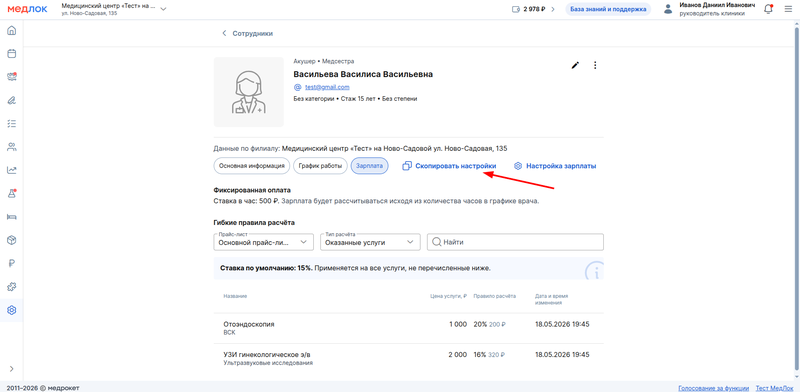The image size is (800, 392).
Task: Open the hospital bed icon in sidebar
Action: tap(11, 217)
